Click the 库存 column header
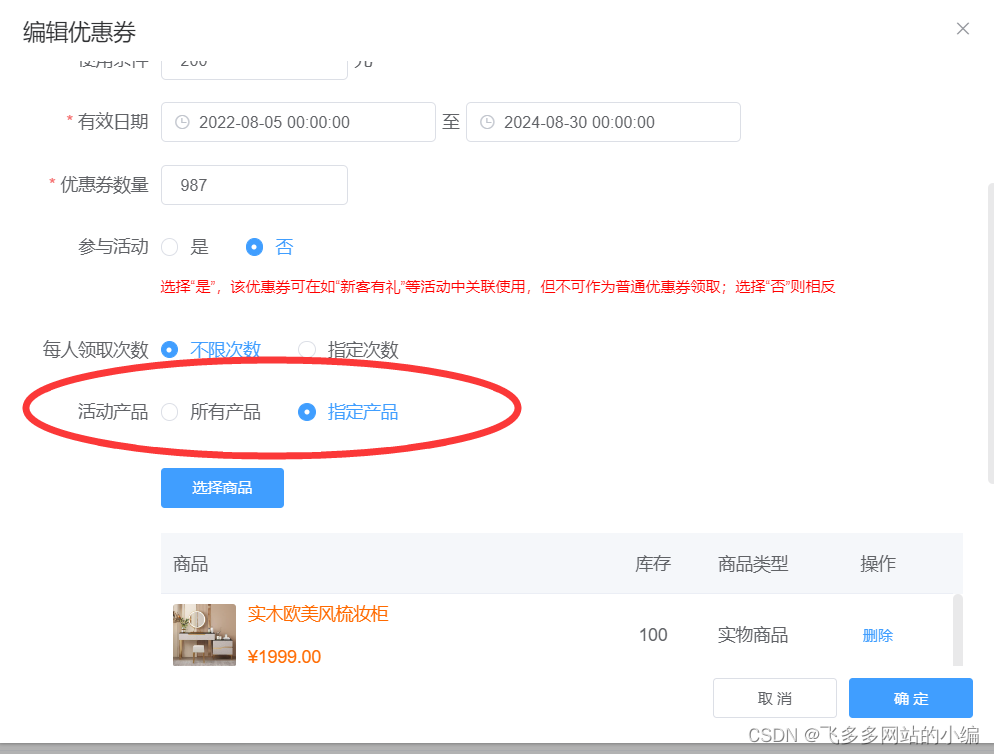 pyautogui.click(x=653, y=564)
